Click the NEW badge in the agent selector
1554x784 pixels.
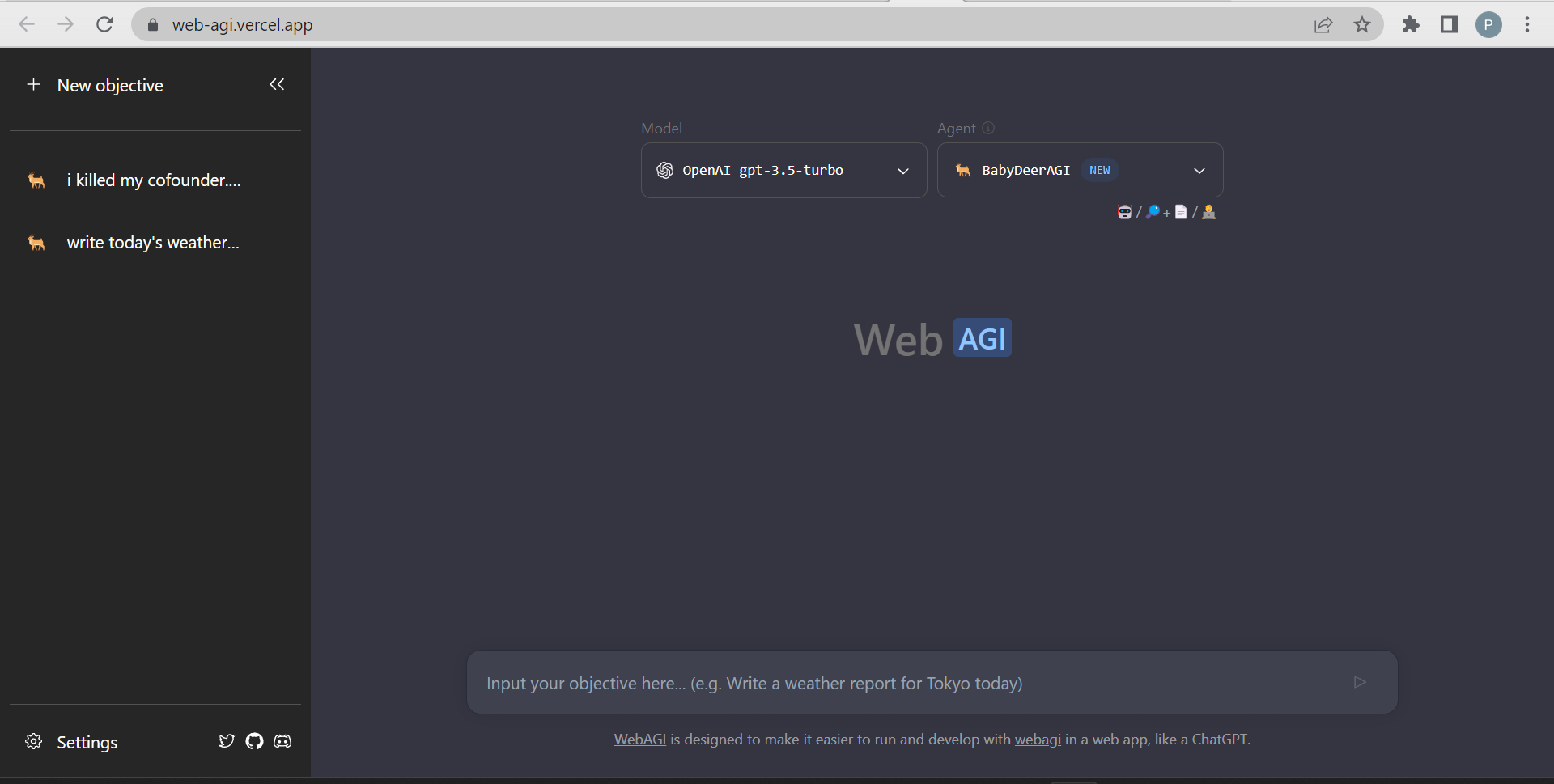(x=1099, y=171)
